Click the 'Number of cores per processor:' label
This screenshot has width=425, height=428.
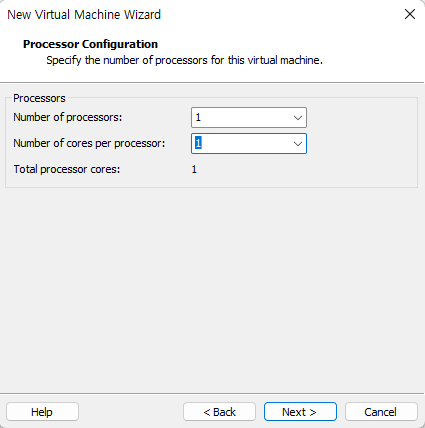(x=89, y=143)
